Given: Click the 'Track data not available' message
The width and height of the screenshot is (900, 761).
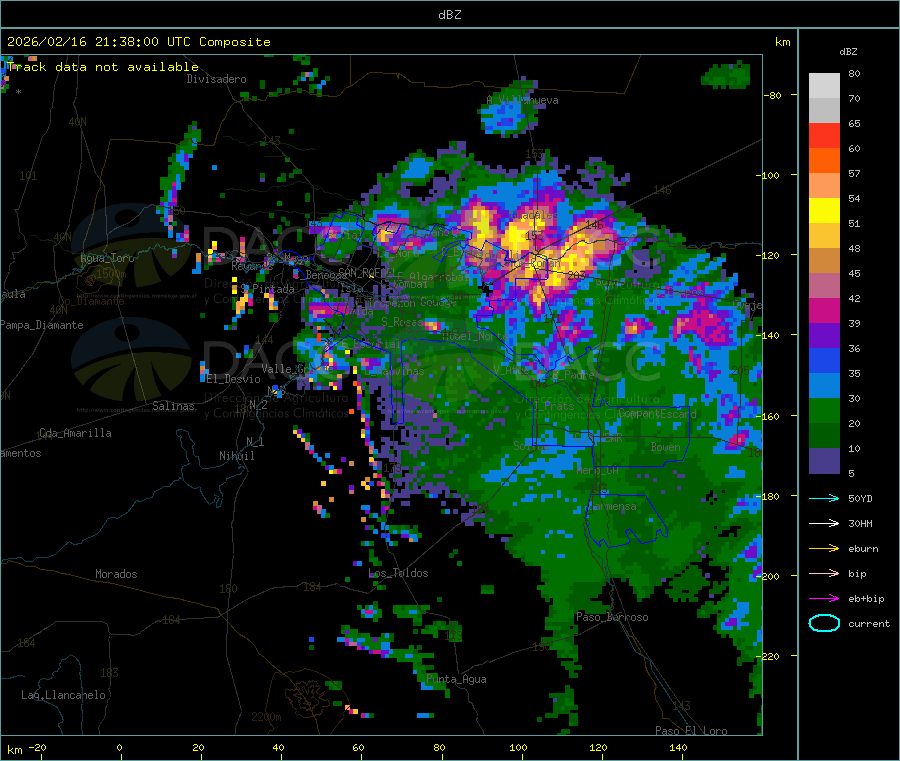Looking at the screenshot, I should pos(103,67).
